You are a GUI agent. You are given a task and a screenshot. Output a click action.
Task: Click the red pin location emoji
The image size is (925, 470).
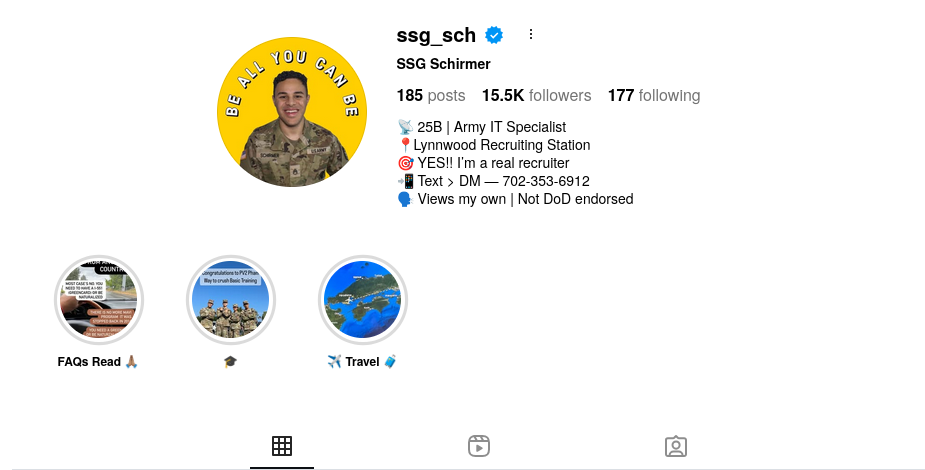[x=405, y=145]
